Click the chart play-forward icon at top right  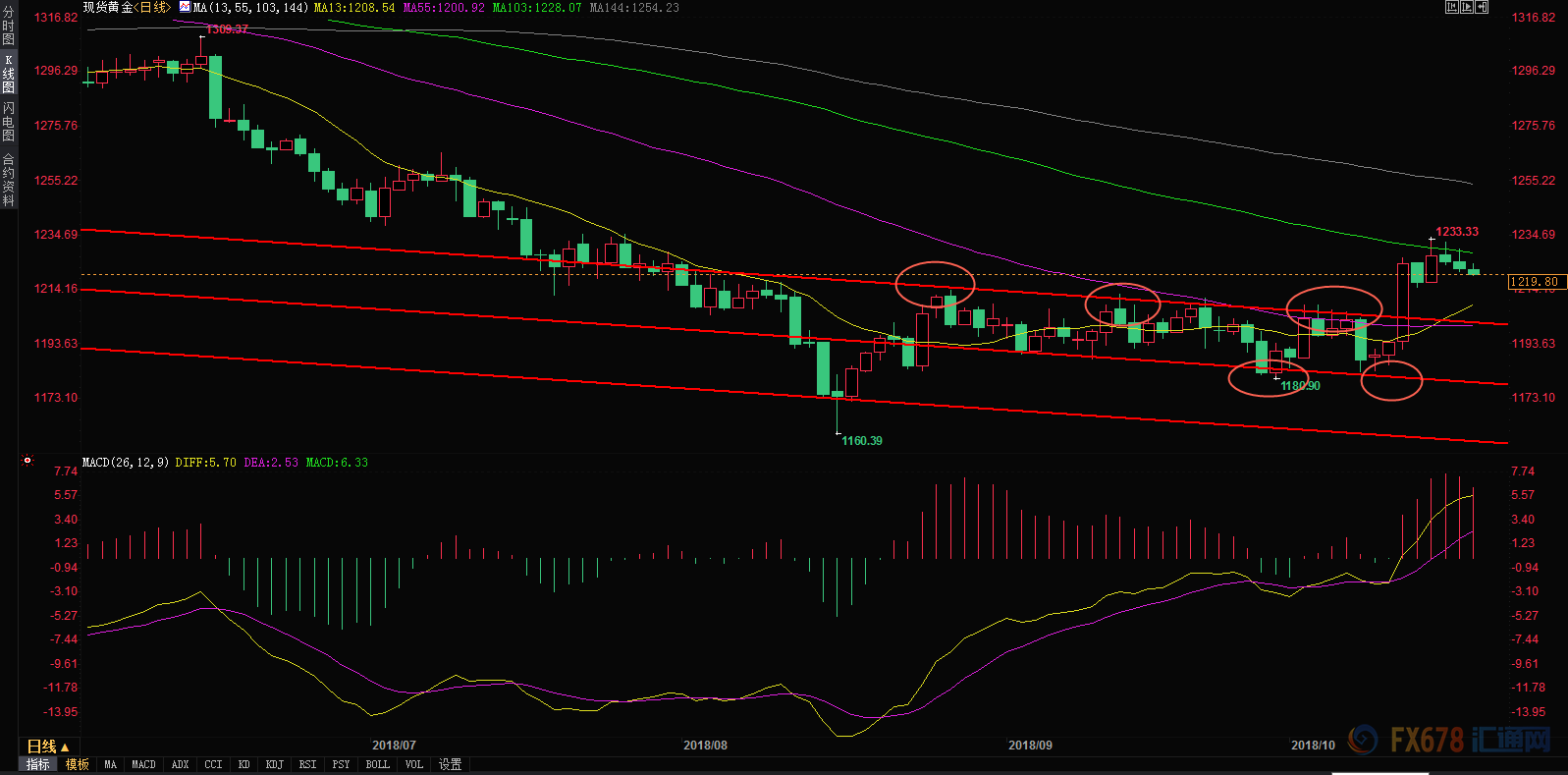point(1467,7)
